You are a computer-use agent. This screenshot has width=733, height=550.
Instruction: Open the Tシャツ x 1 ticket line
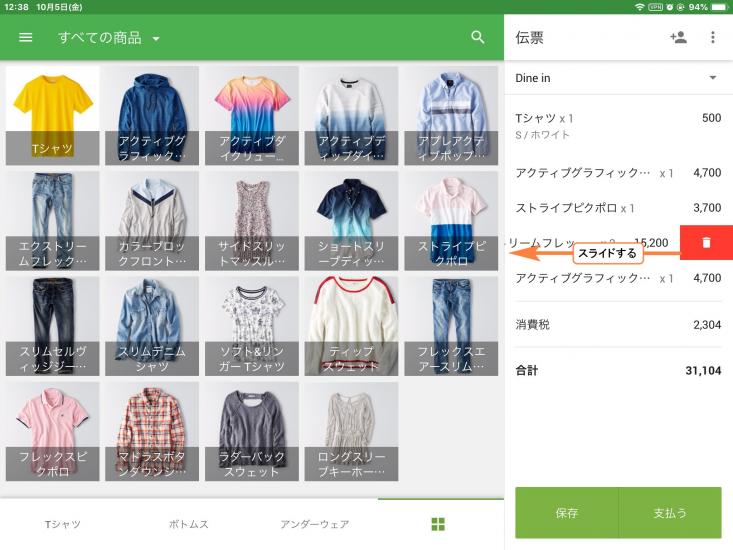[618, 126]
